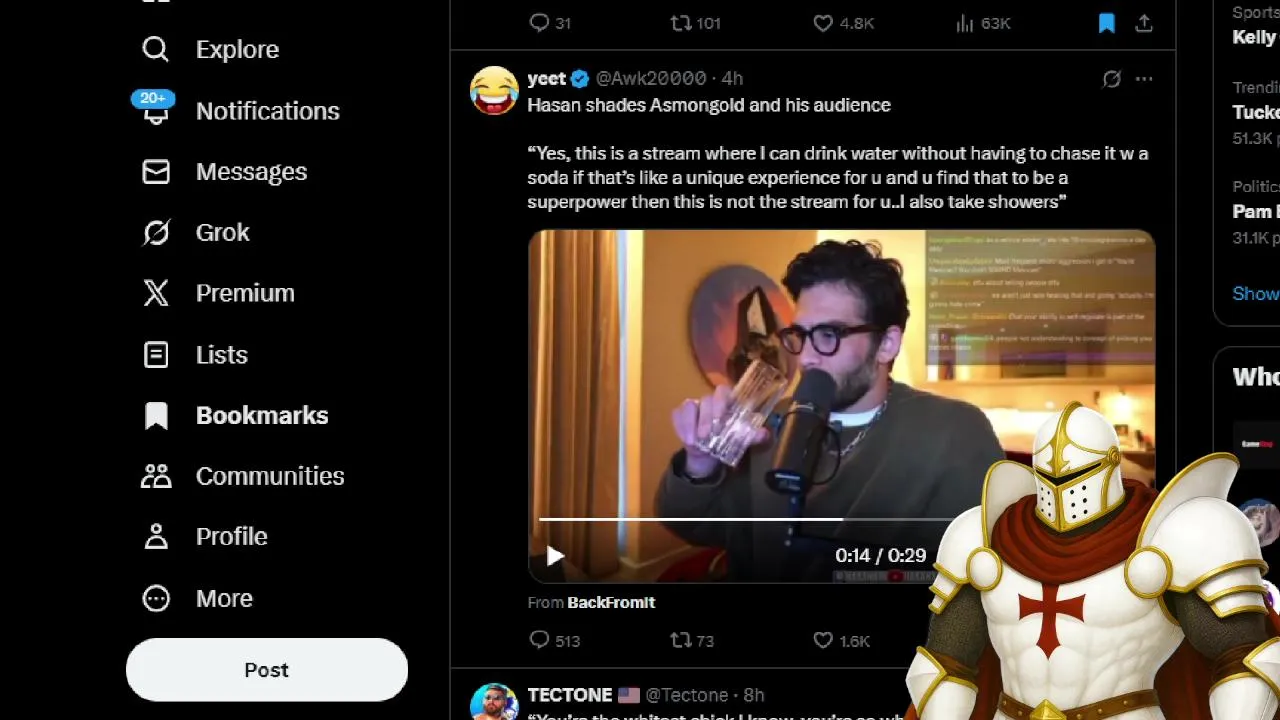The width and height of the screenshot is (1280, 720).
Task: Remove bookmark on the top tweet
Action: tap(1106, 23)
